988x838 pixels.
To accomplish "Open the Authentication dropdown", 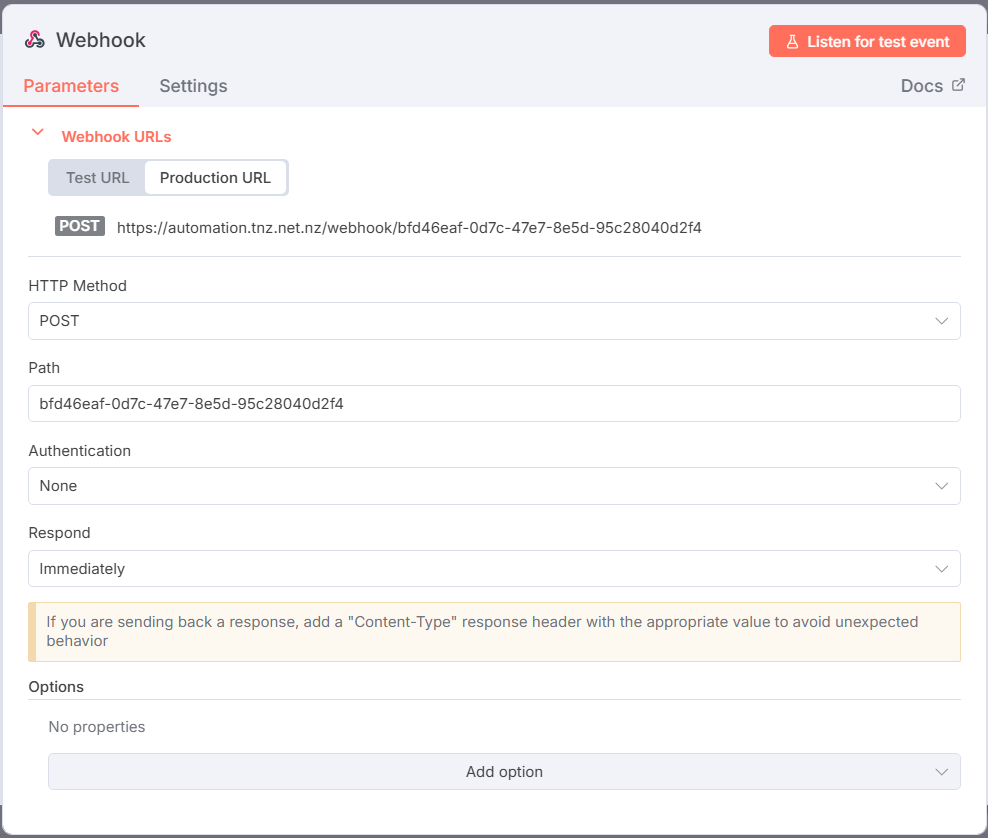I will (x=494, y=486).
